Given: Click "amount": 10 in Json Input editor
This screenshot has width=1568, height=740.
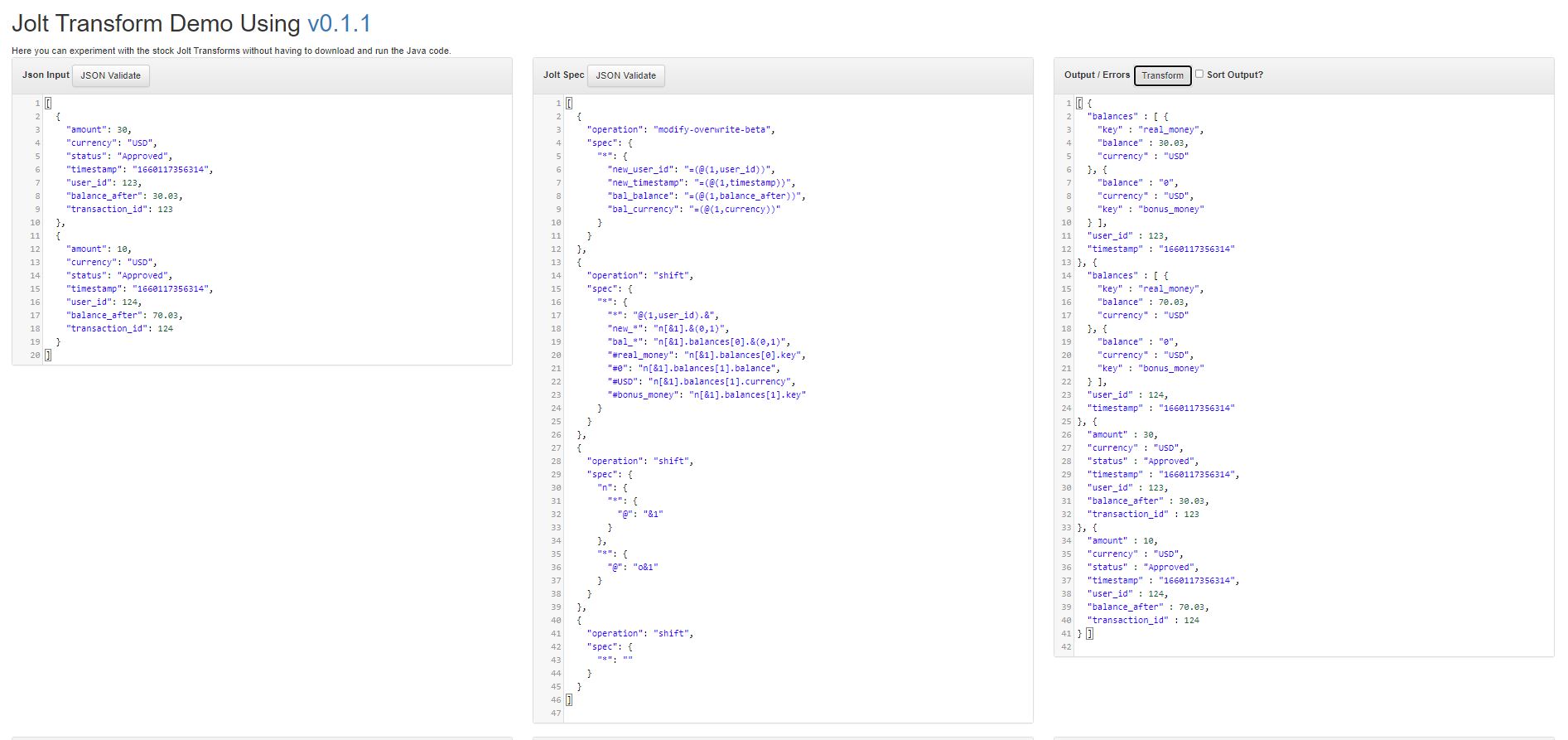Looking at the screenshot, I should [x=99, y=249].
